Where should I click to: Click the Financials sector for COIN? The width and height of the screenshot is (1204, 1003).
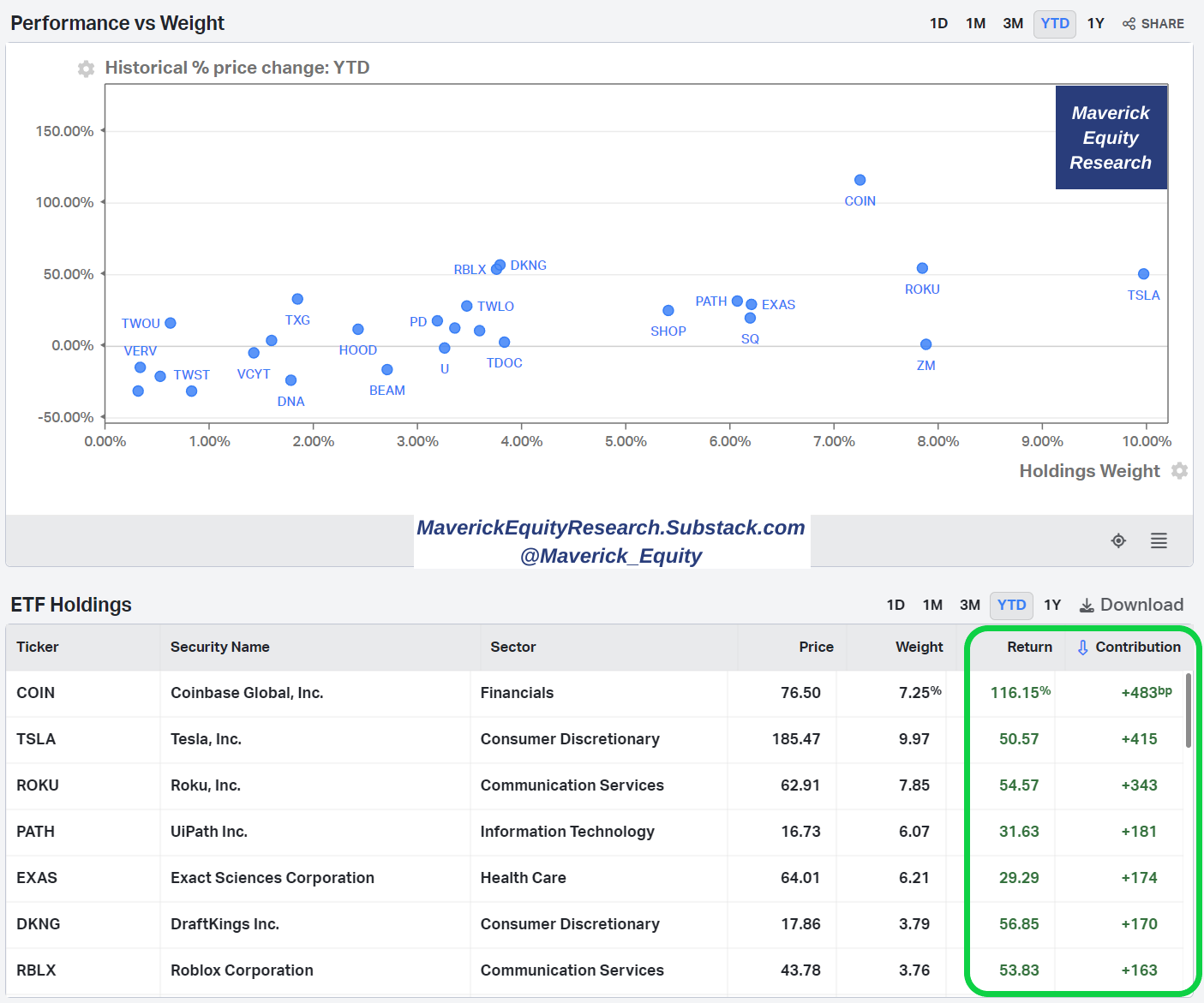tap(517, 693)
